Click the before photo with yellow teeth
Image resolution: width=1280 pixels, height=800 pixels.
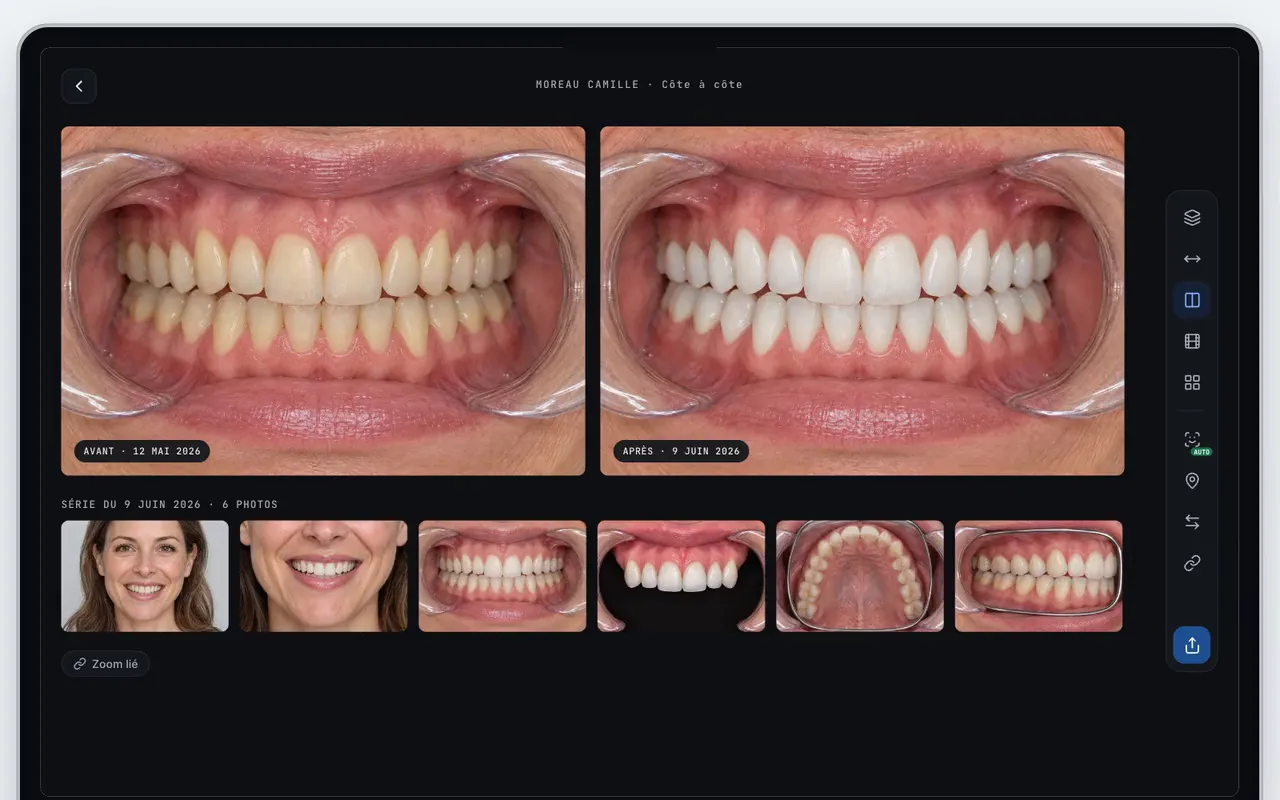pyautogui.click(x=323, y=300)
